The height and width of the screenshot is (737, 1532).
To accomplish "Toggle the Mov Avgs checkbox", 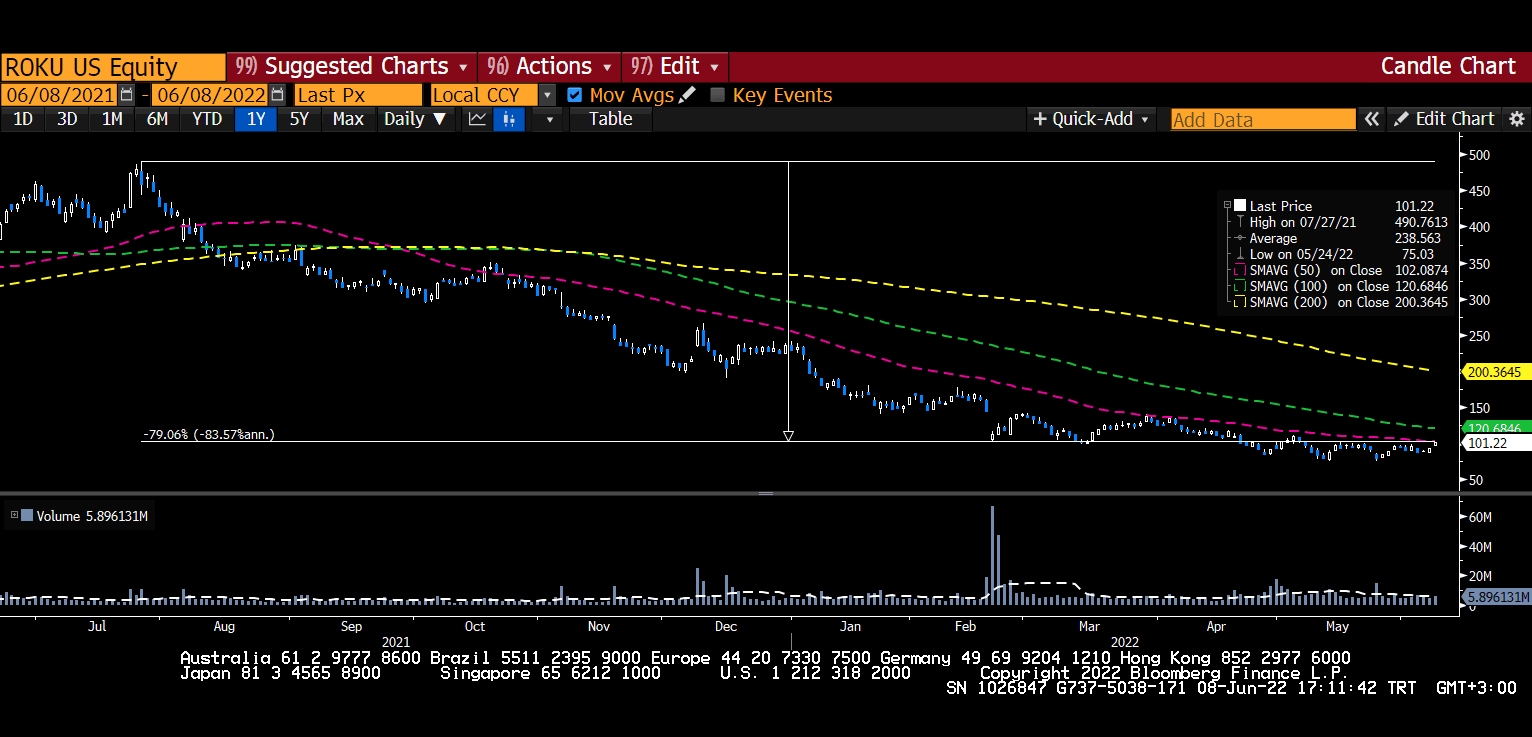I will (574, 95).
